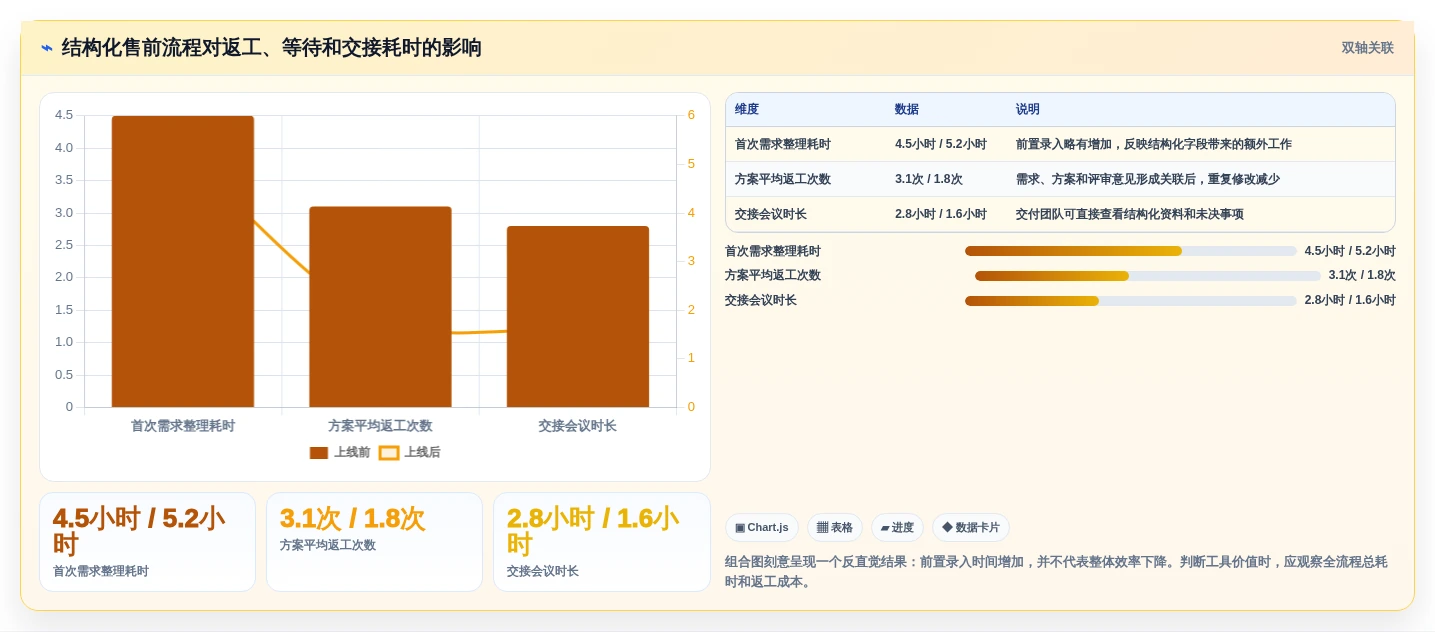1435x632 pixels.
Task: Click x-axis label 交接会议时长
Action: point(578,426)
